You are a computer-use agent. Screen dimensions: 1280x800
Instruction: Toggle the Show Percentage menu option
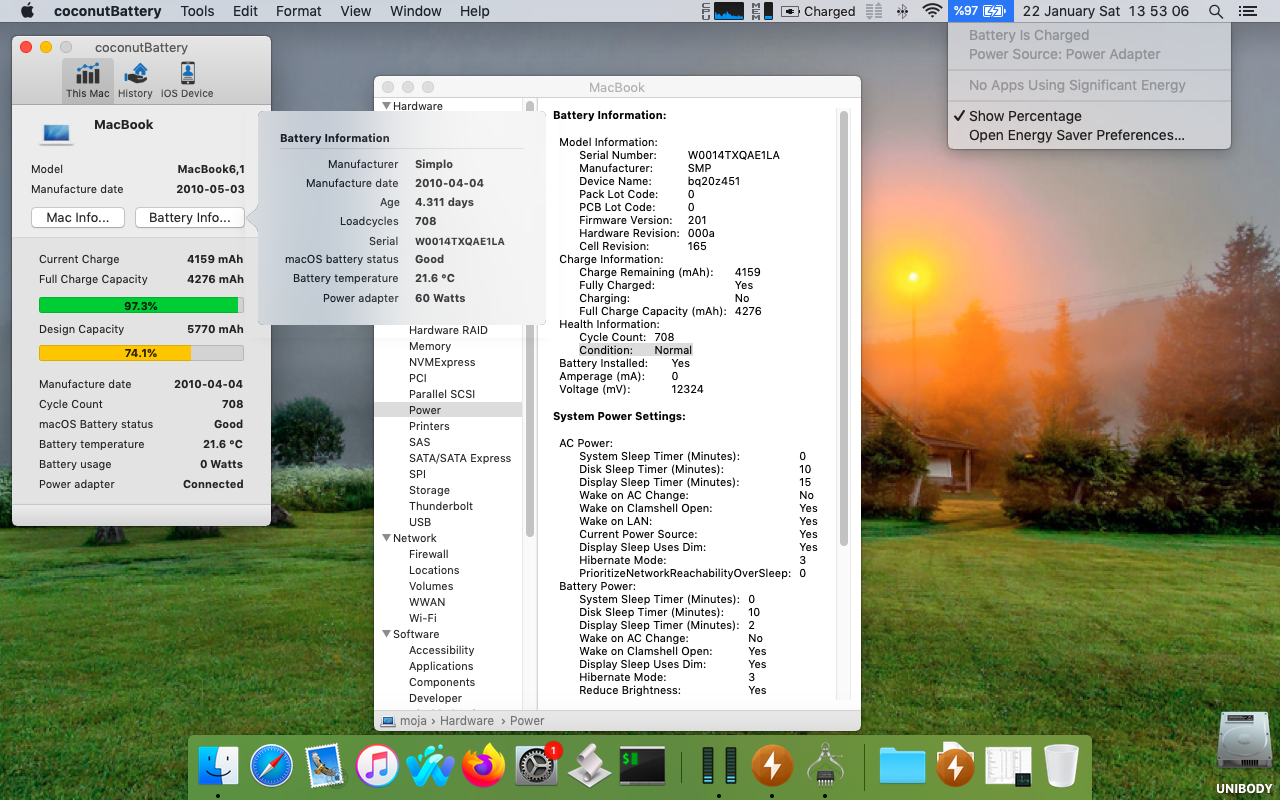[1025, 116]
